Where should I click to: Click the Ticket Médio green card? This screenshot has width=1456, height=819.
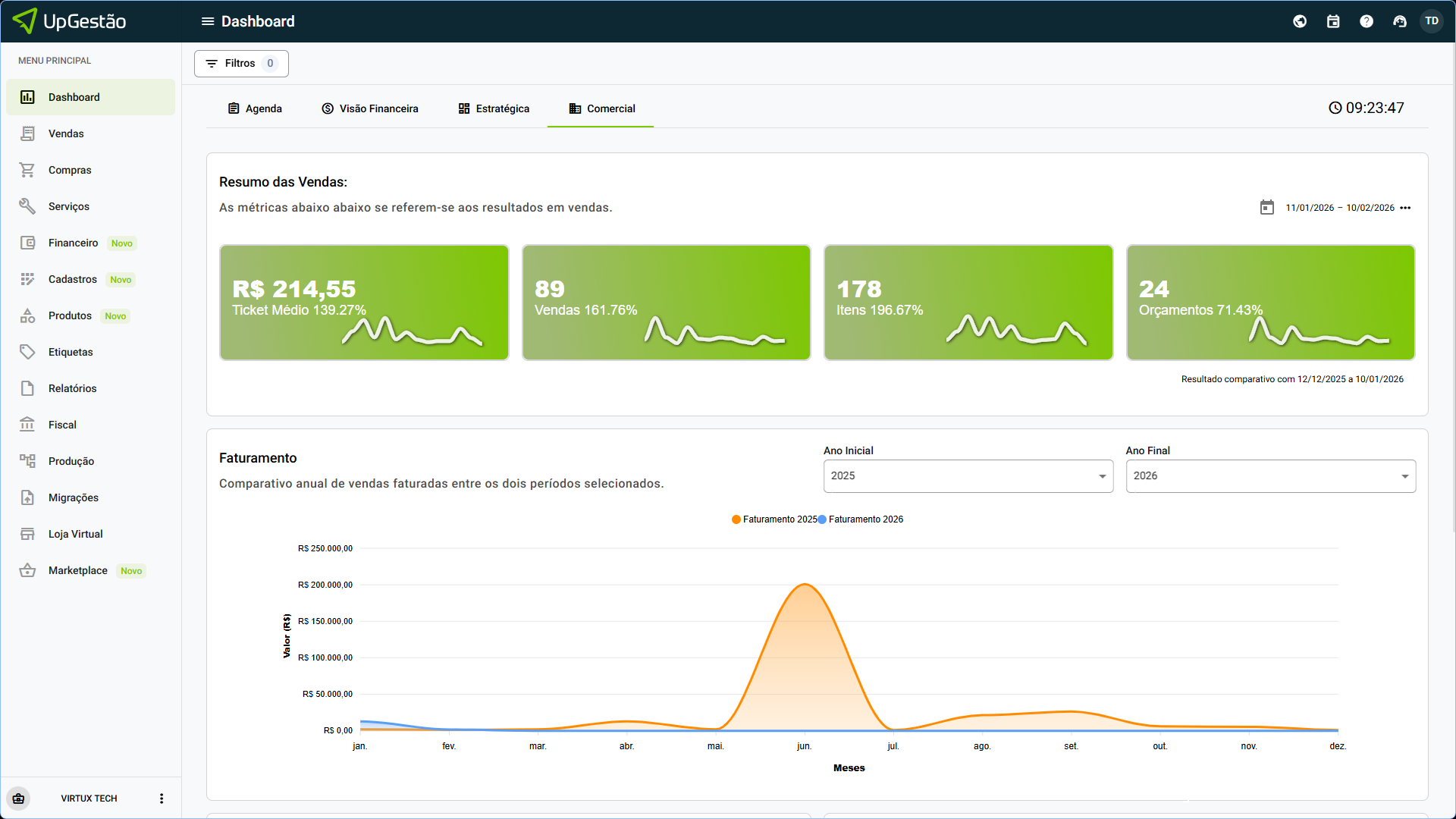click(364, 302)
